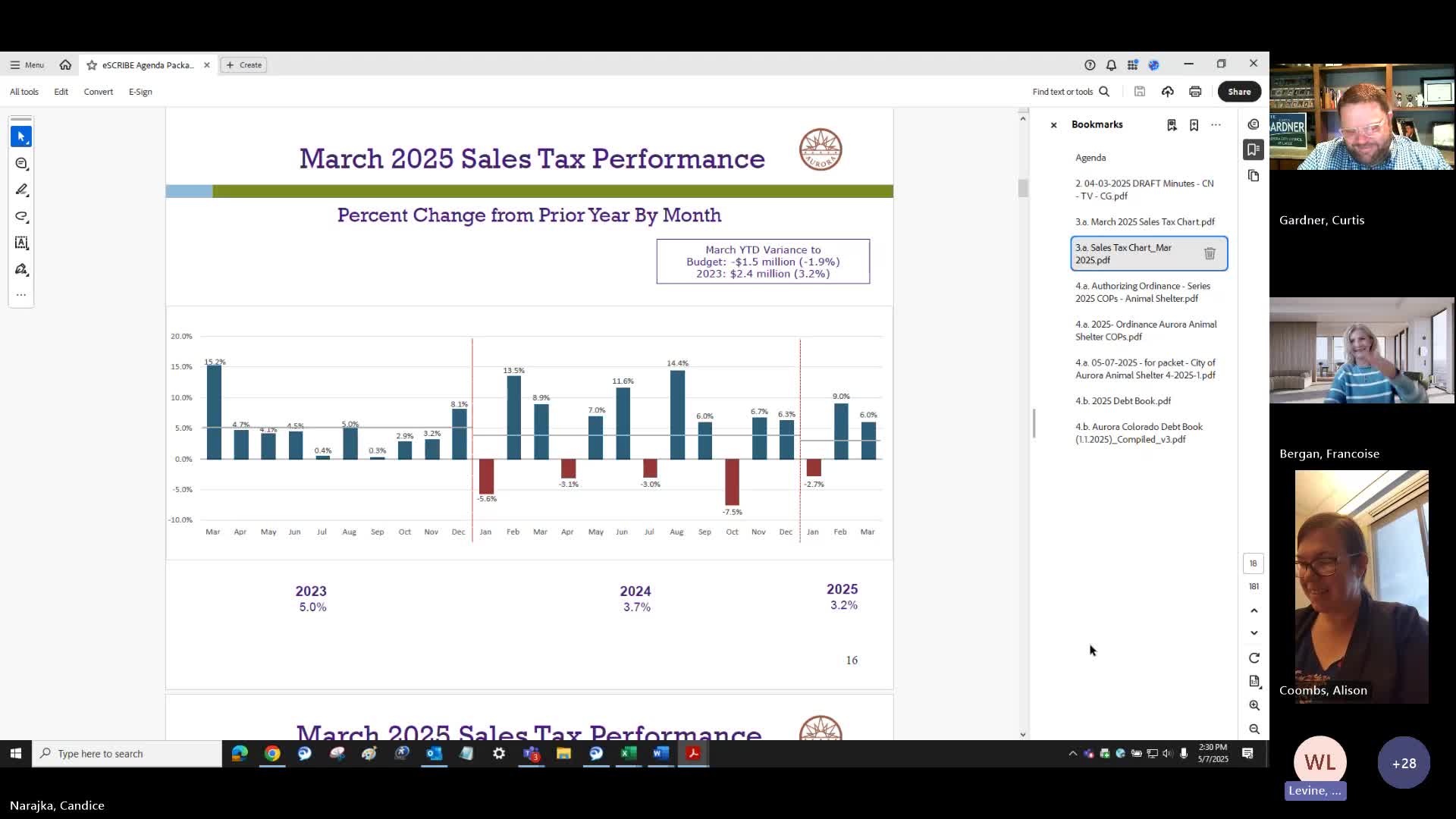
Task: Go to next page with down chevron
Action: 1254,632
